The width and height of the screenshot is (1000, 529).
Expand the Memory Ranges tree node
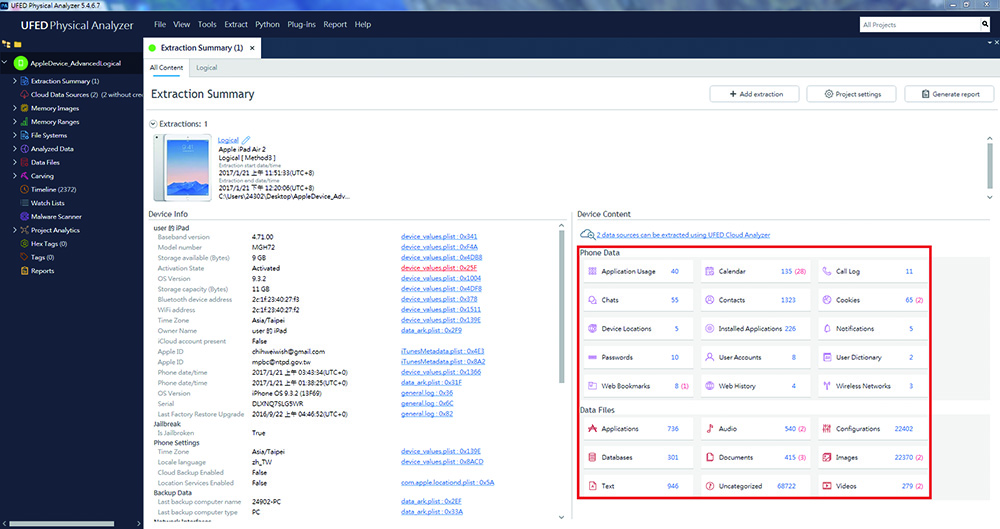[x=15, y=122]
